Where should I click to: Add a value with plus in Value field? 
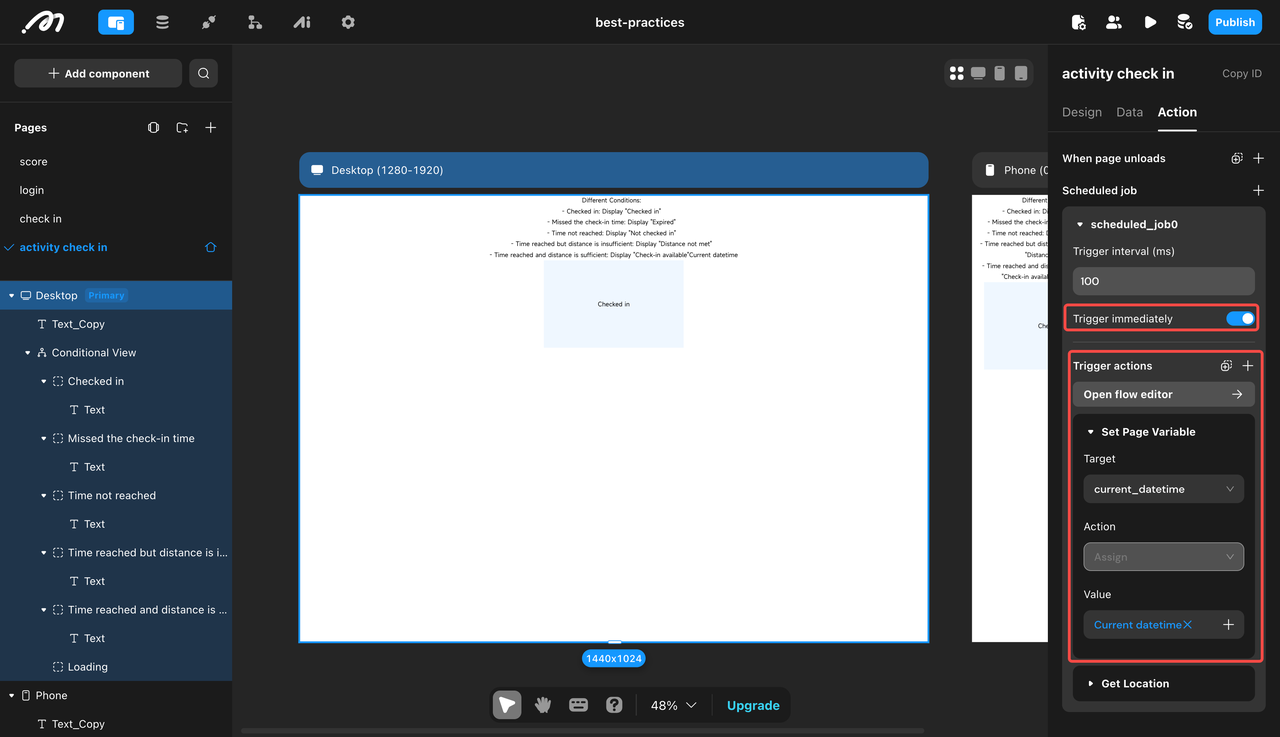click(1228, 625)
